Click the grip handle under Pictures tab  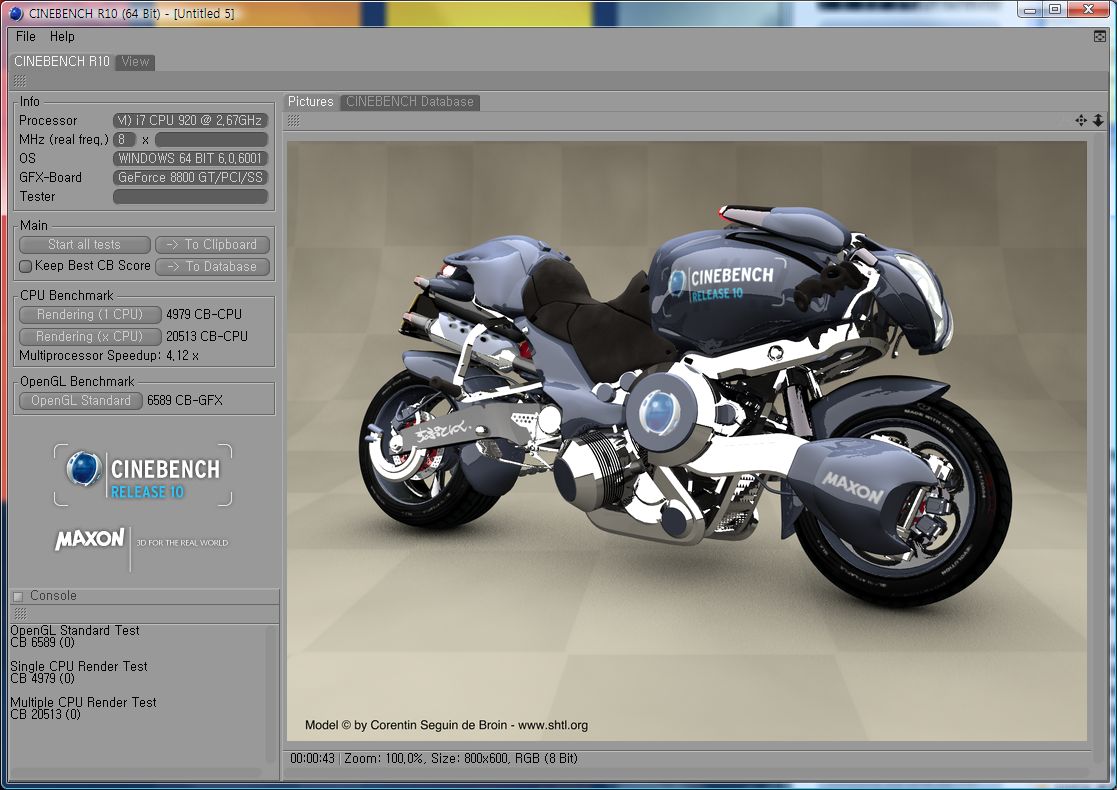[293, 120]
